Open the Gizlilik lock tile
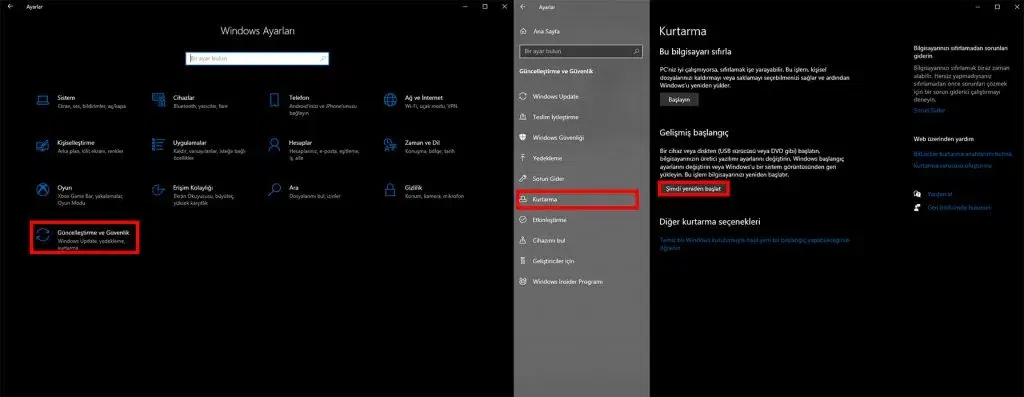 tap(424, 190)
